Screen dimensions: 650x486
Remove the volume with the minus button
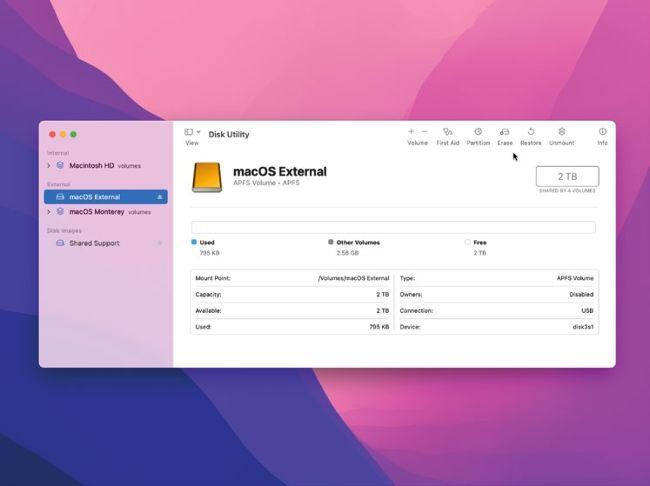[424, 132]
